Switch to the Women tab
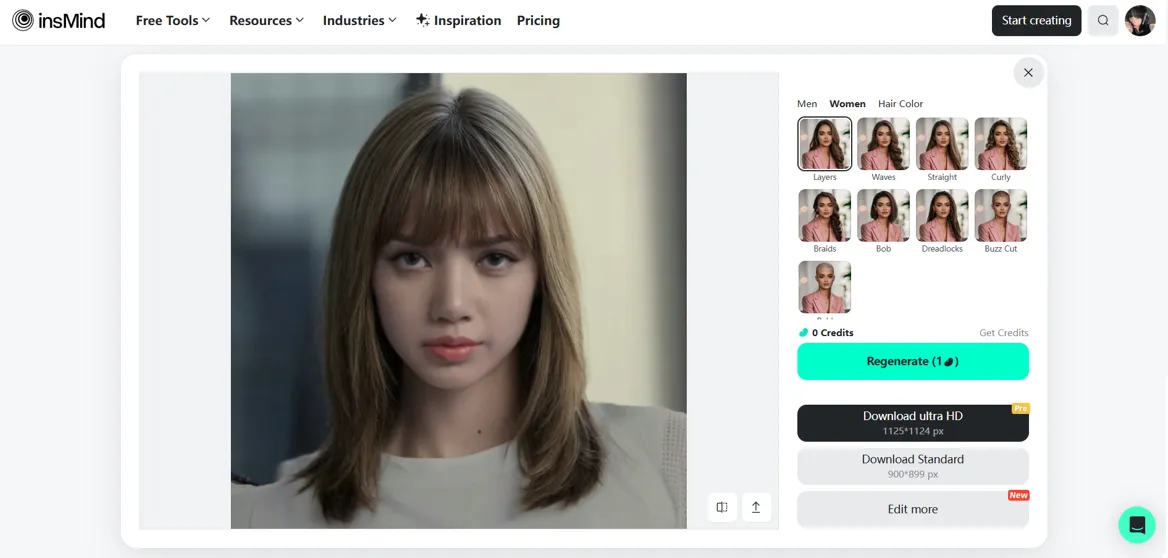 [848, 104]
